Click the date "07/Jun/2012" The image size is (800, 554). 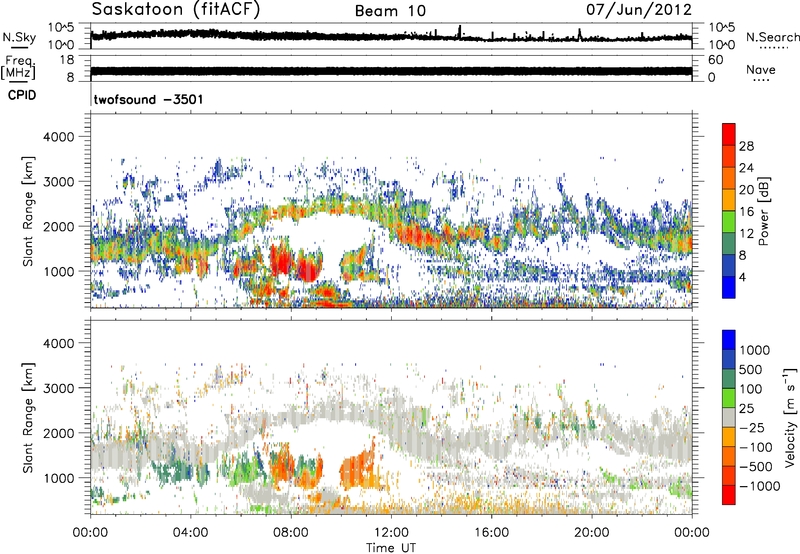(639, 10)
